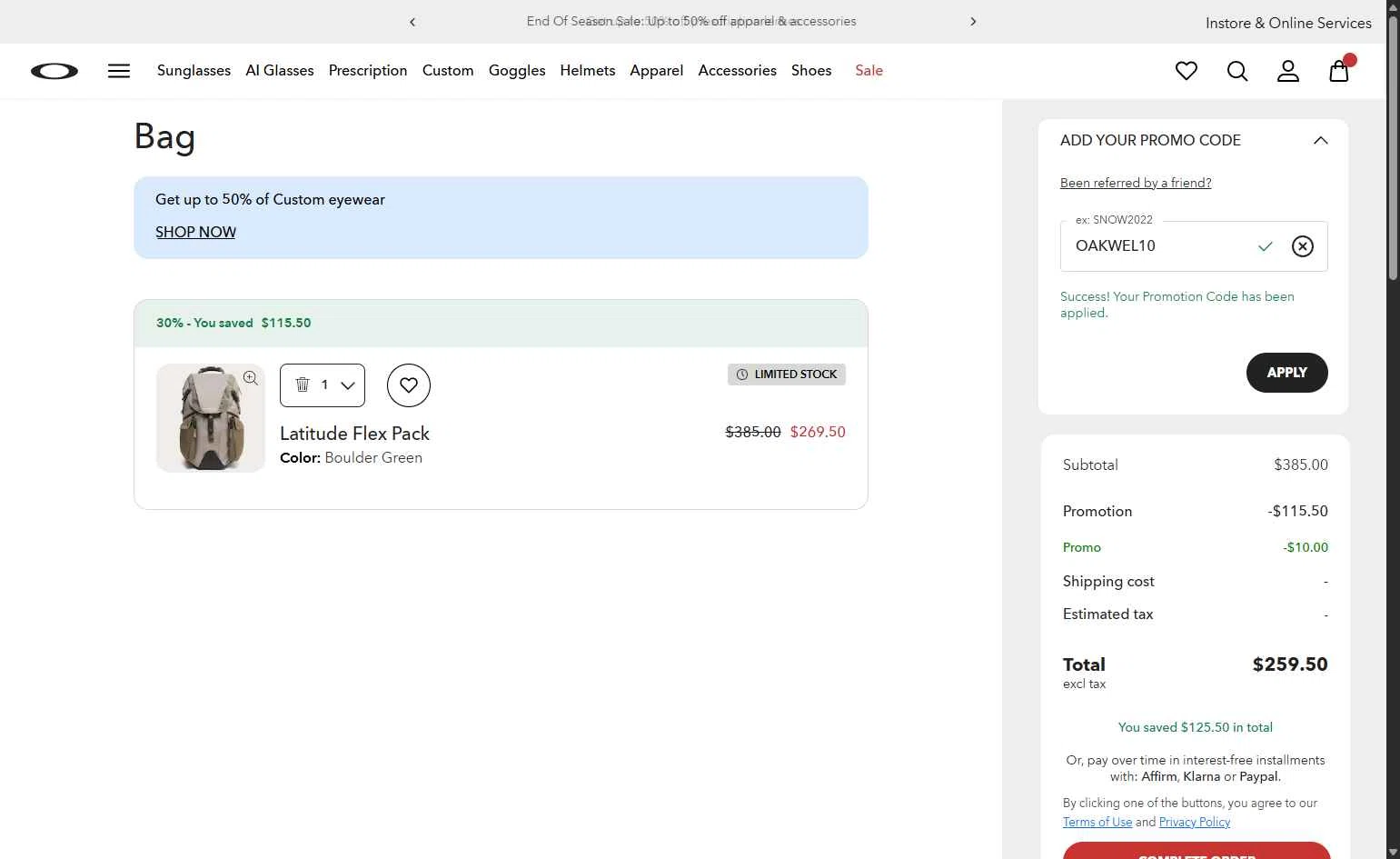Click the APPLY promo button

[1286, 373]
